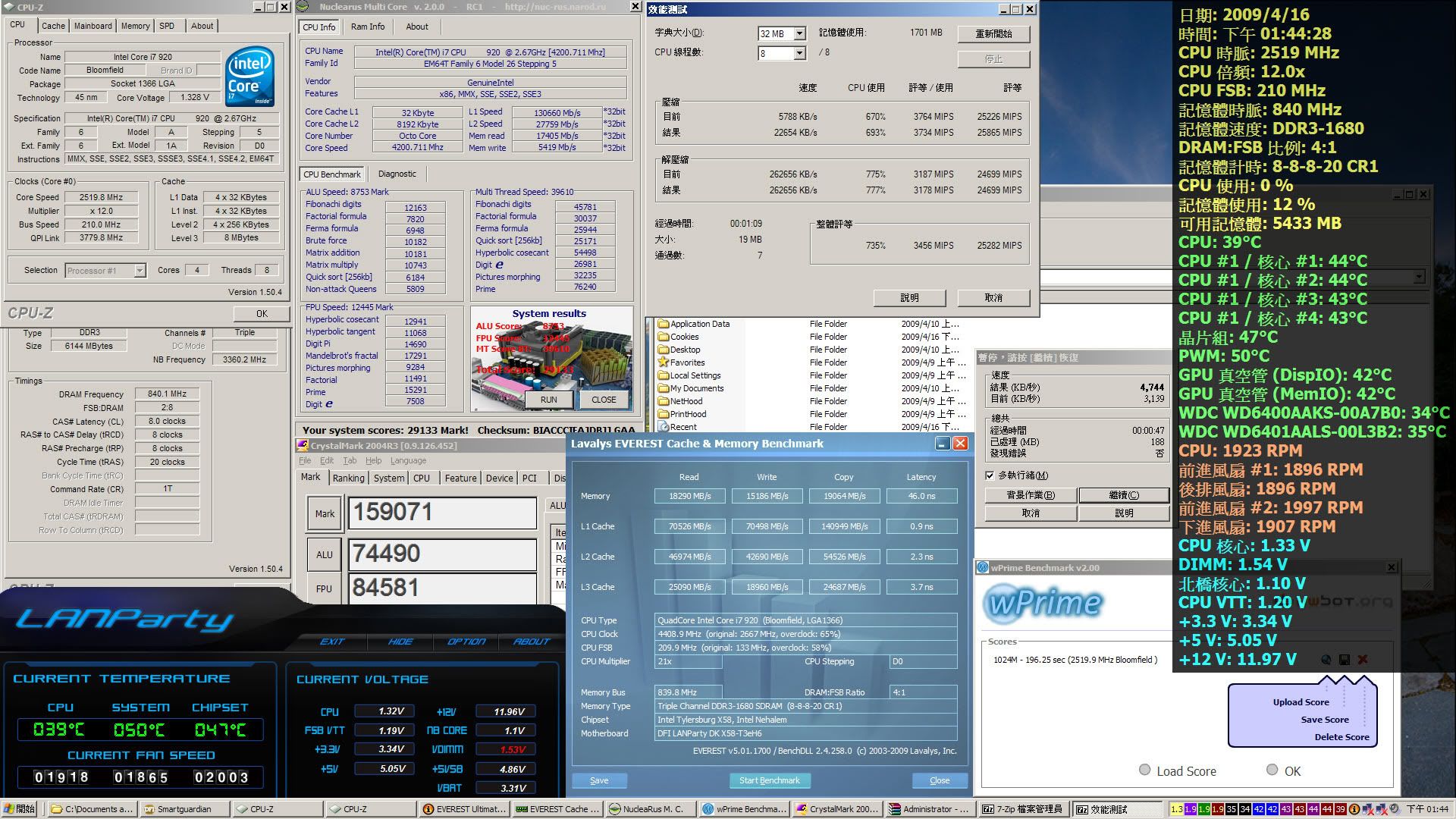Click RUN in Nuclearus System results
This screenshot has width=1456, height=819.
549,400
